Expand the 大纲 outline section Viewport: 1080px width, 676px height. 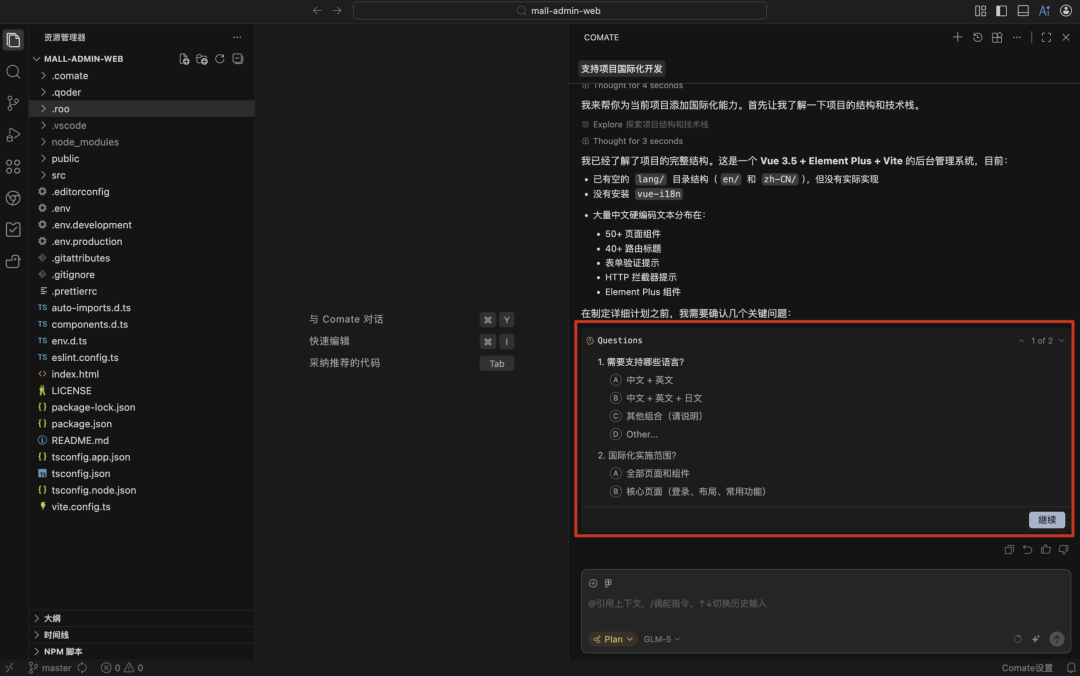point(141,618)
